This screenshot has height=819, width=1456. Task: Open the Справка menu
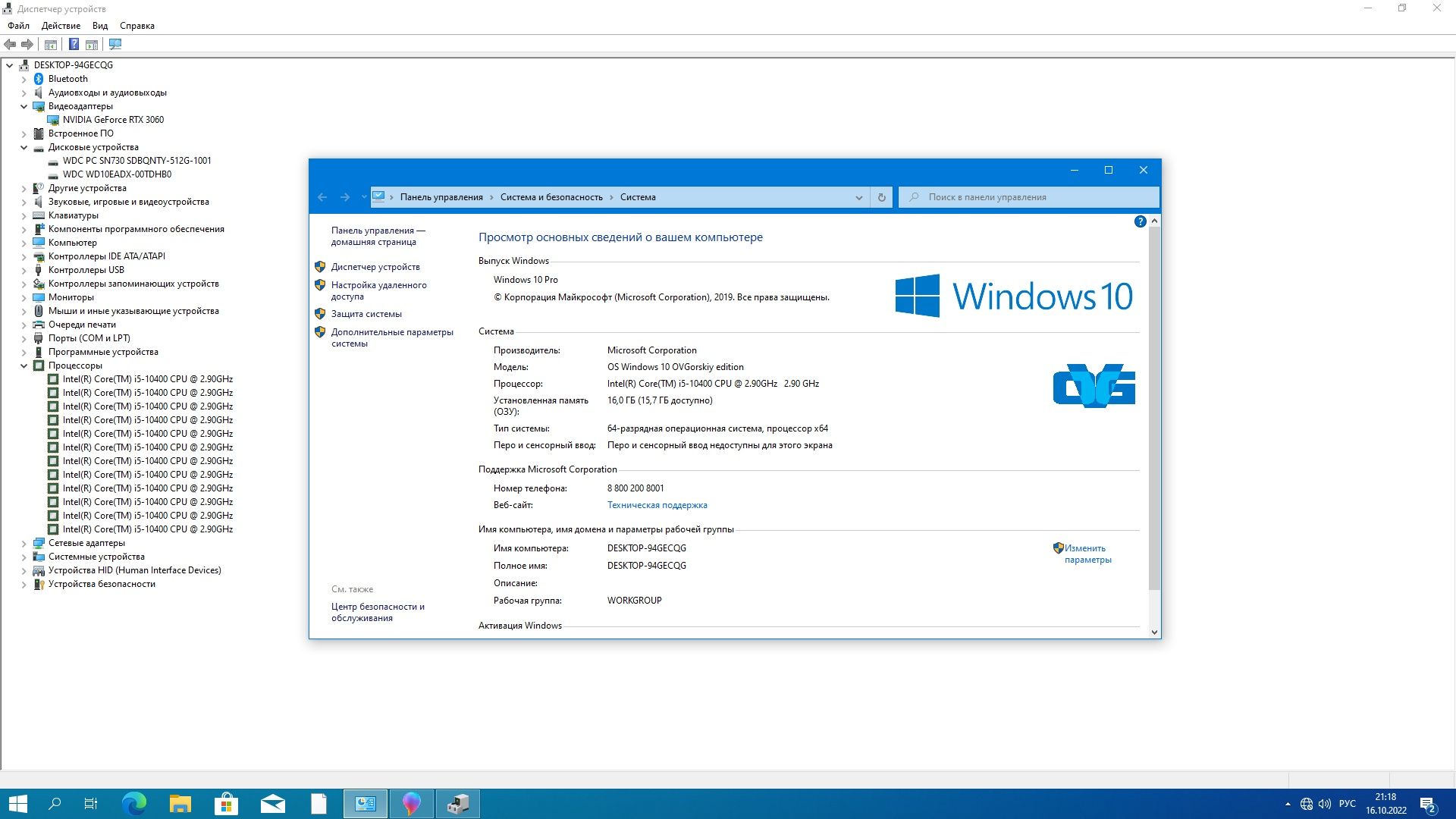tap(137, 26)
